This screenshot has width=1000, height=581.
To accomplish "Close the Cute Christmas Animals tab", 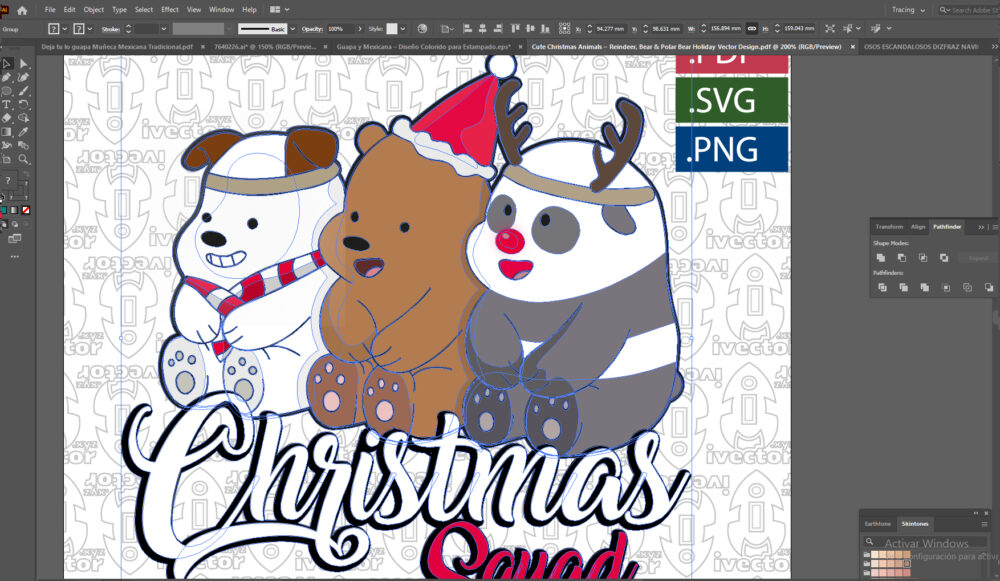I will (852, 47).
